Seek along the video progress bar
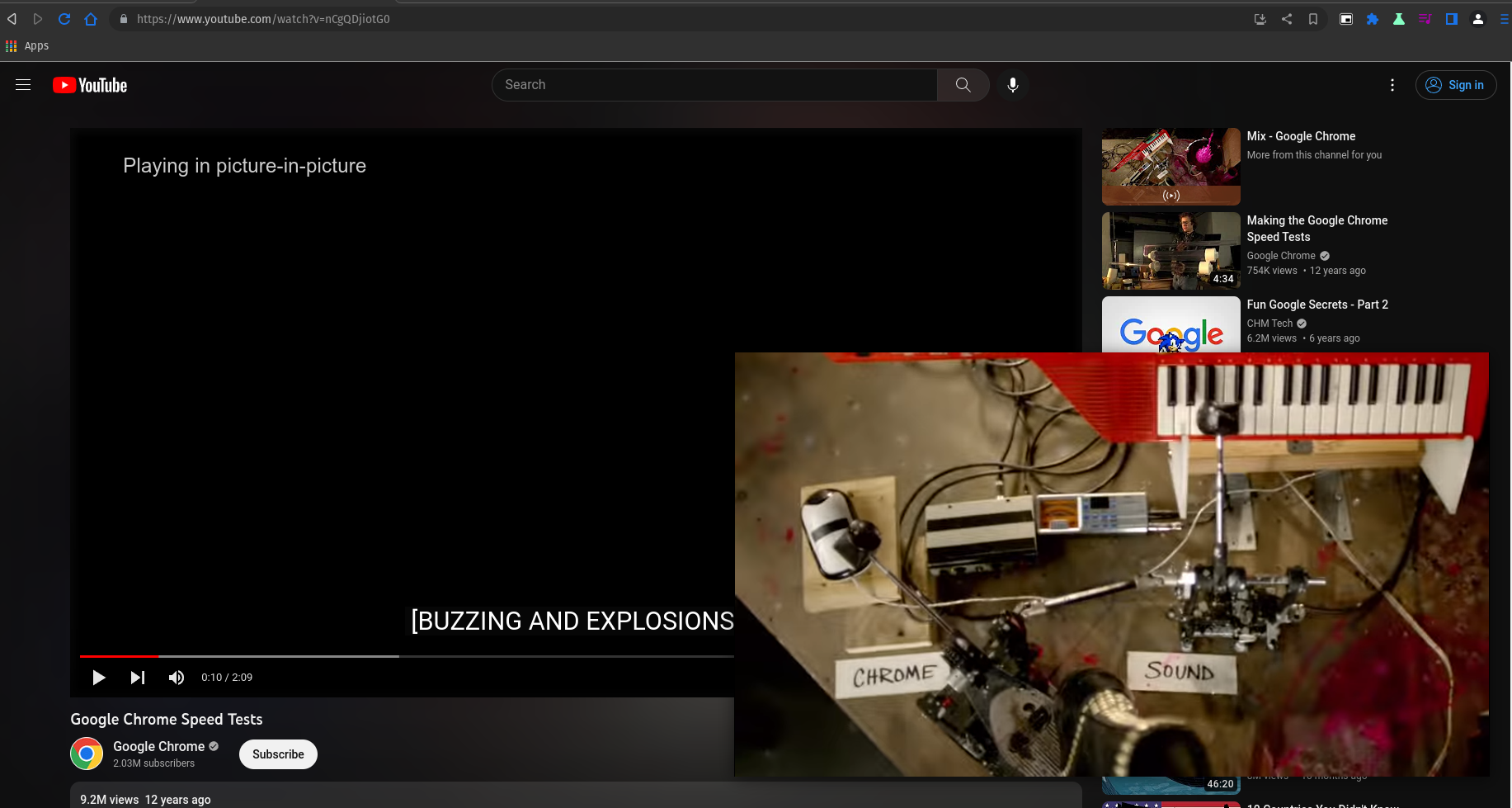 coord(407,656)
